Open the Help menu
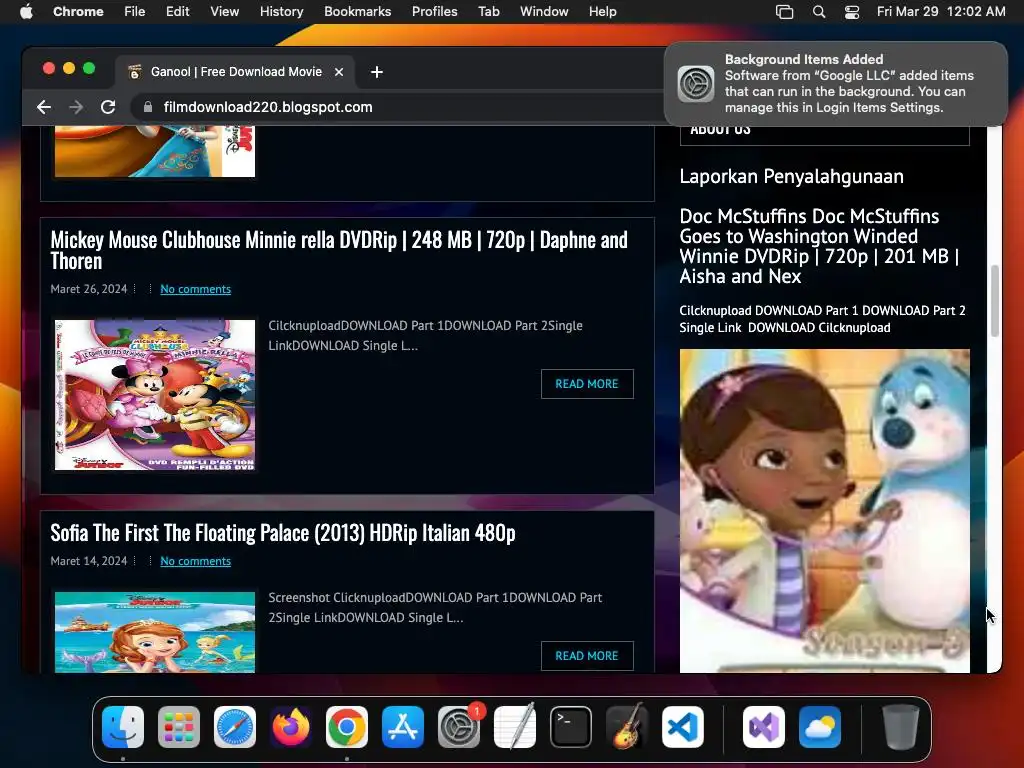1024x768 pixels. (x=602, y=11)
